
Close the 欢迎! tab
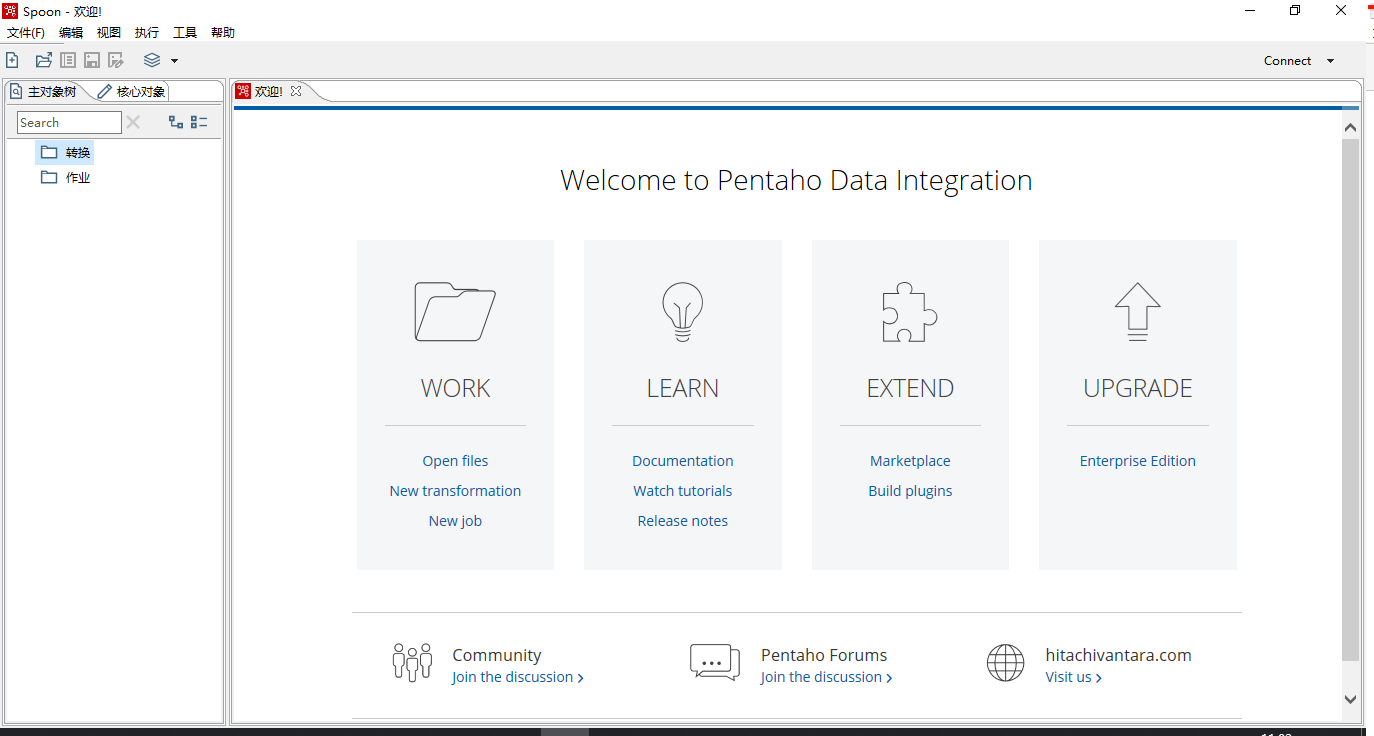[x=296, y=91]
